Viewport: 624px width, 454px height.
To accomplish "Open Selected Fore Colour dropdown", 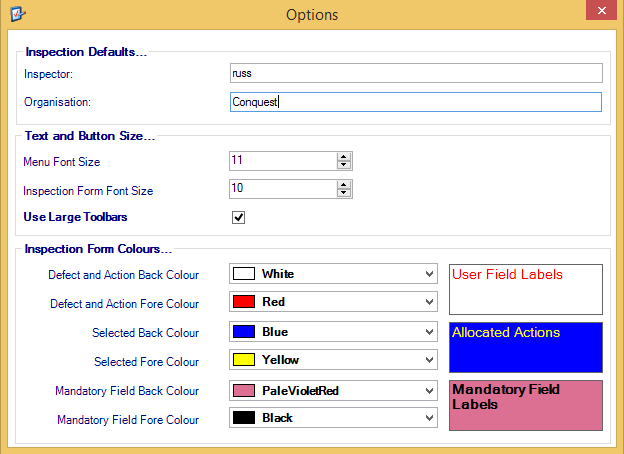I will [x=333, y=360].
